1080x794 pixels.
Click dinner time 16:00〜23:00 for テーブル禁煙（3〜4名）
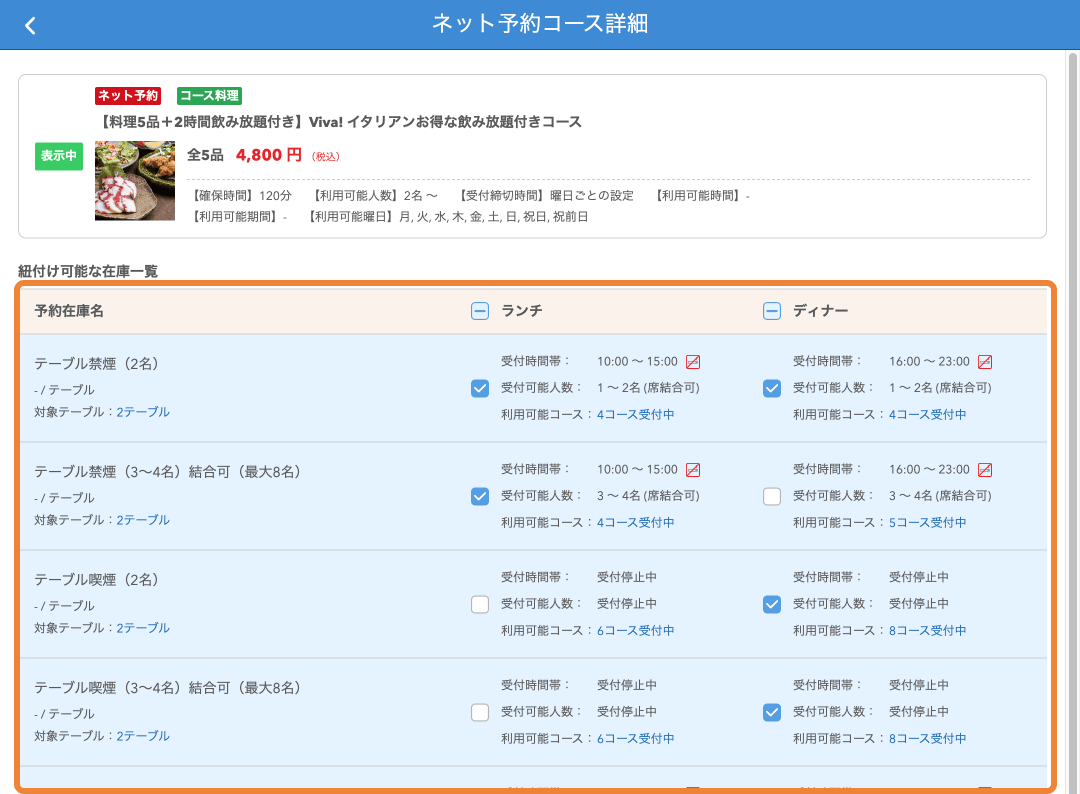click(x=929, y=470)
